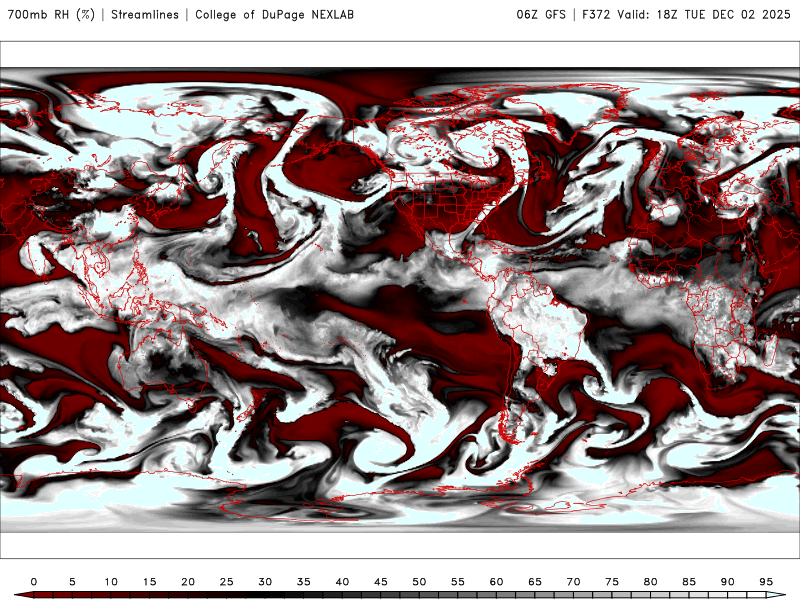The height and width of the screenshot is (600, 800).
Task: Click the colorbar label '30'
Action: pyautogui.click(x=265, y=582)
